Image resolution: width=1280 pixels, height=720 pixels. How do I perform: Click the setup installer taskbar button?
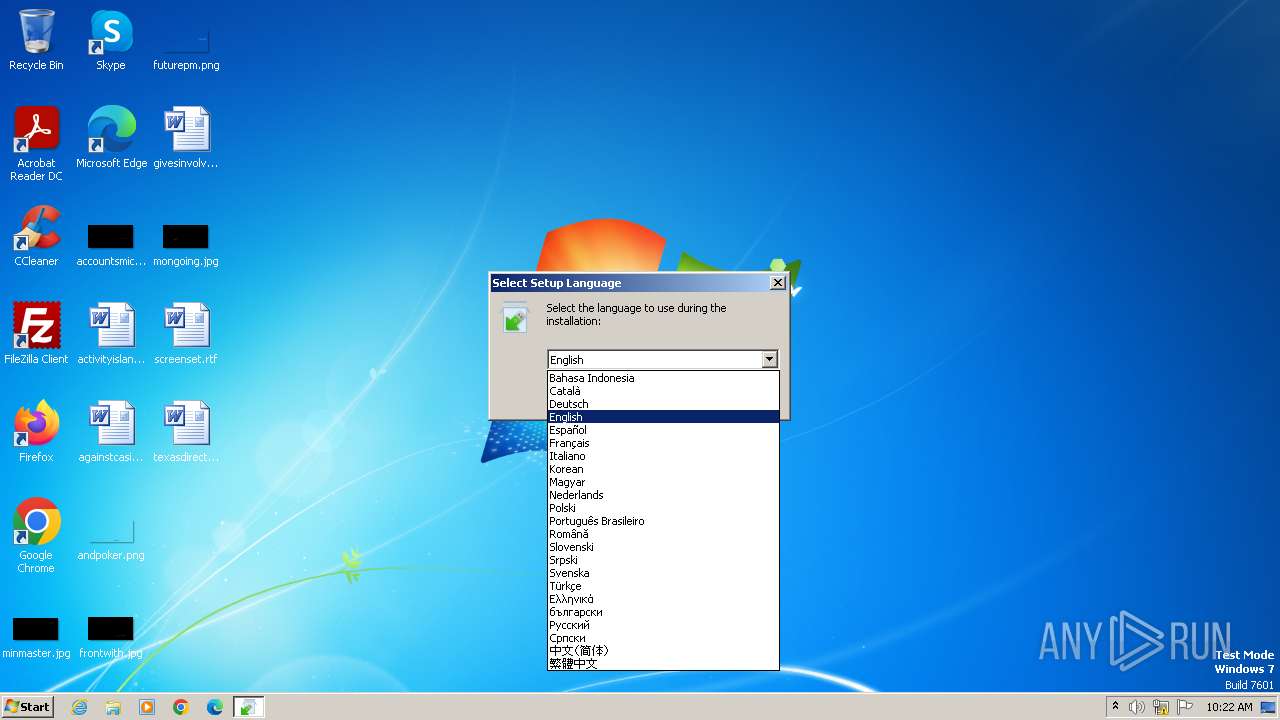coord(249,707)
